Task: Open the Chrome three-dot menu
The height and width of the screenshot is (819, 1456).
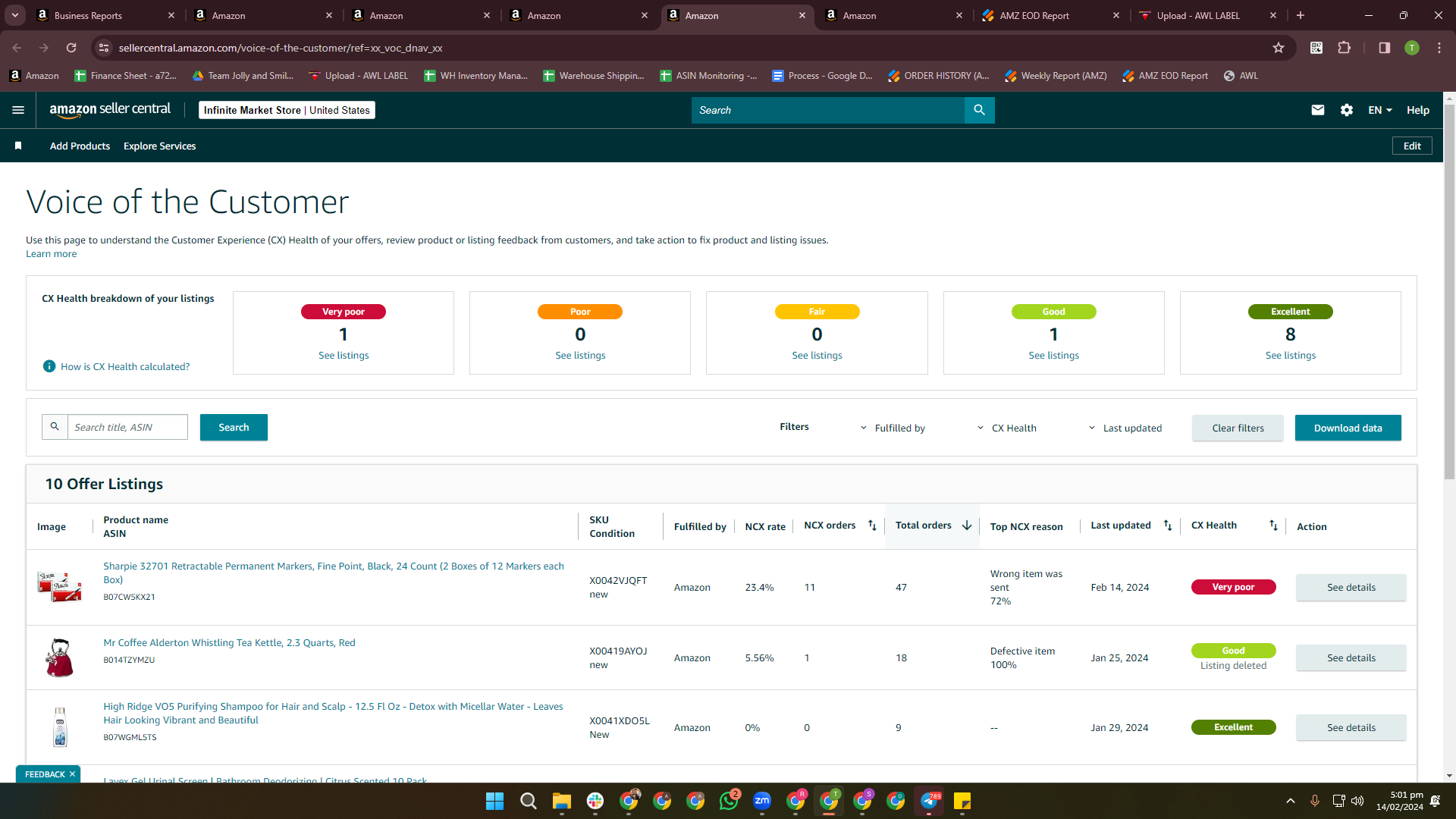Action: pos(1439,48)
